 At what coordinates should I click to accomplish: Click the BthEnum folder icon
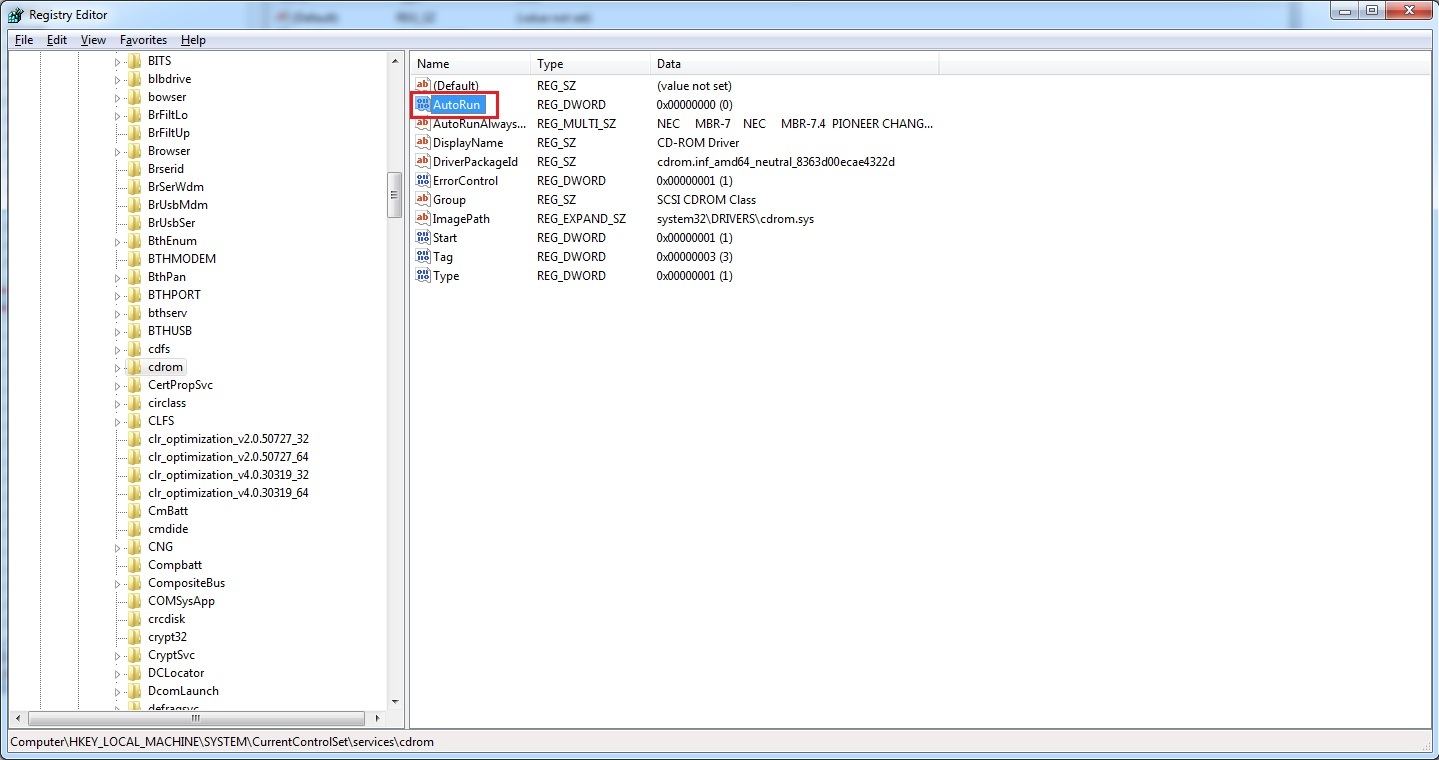pyautogui.click(x=135, y=241)
